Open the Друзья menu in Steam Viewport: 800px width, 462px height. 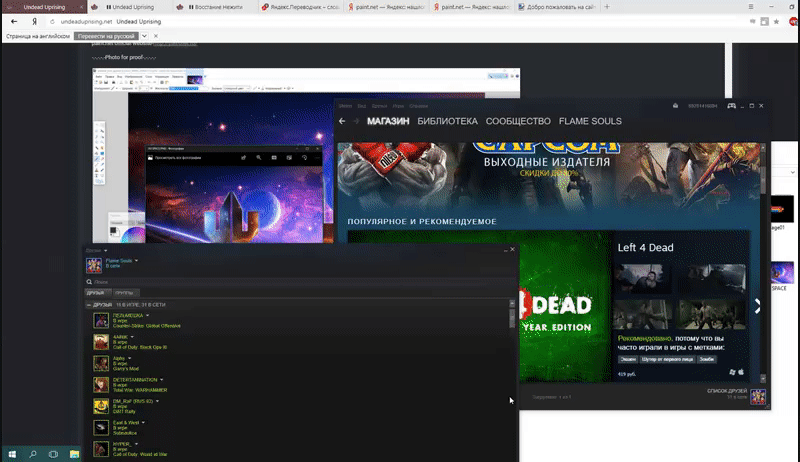[379, 106]
